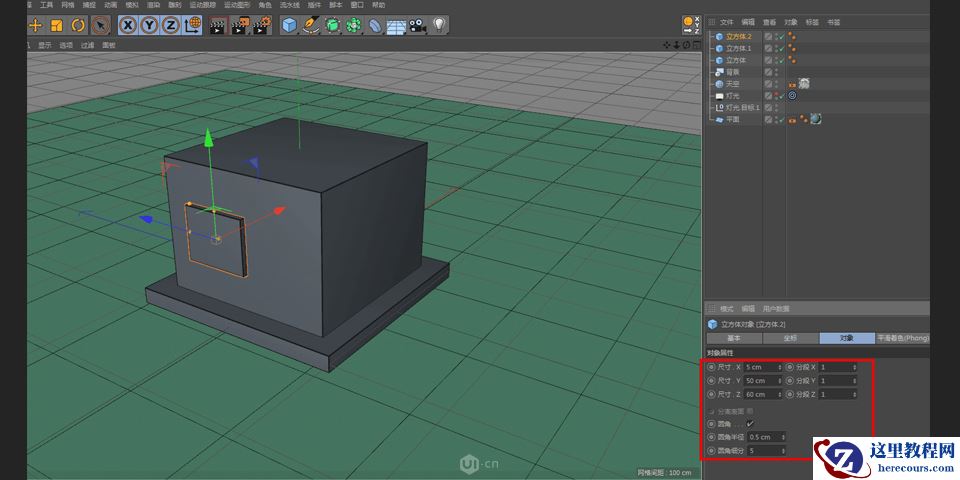Click viewport rotate circular icon
This screenshot has width=960, height=480.
[x=686, y=45]
